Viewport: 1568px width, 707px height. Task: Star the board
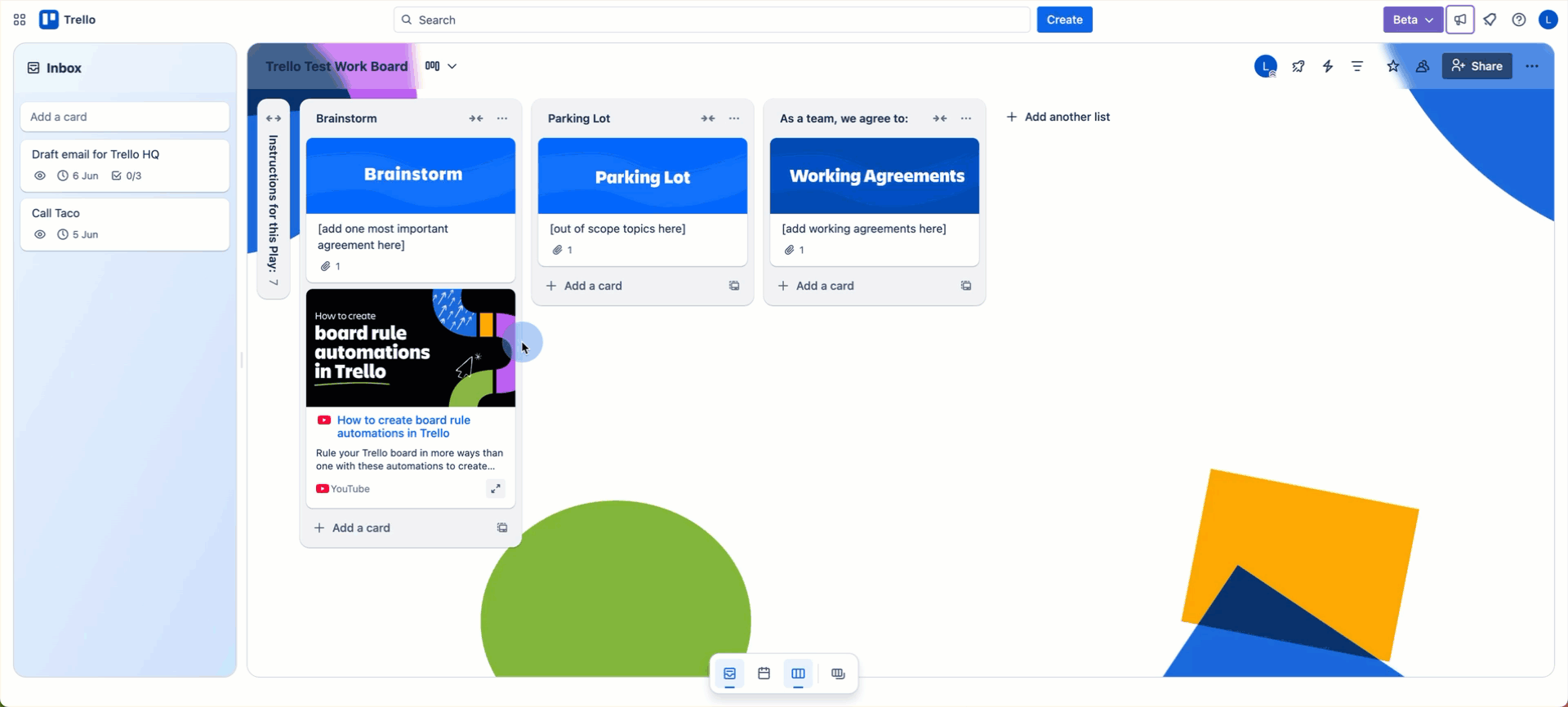tap(1393, 66)
